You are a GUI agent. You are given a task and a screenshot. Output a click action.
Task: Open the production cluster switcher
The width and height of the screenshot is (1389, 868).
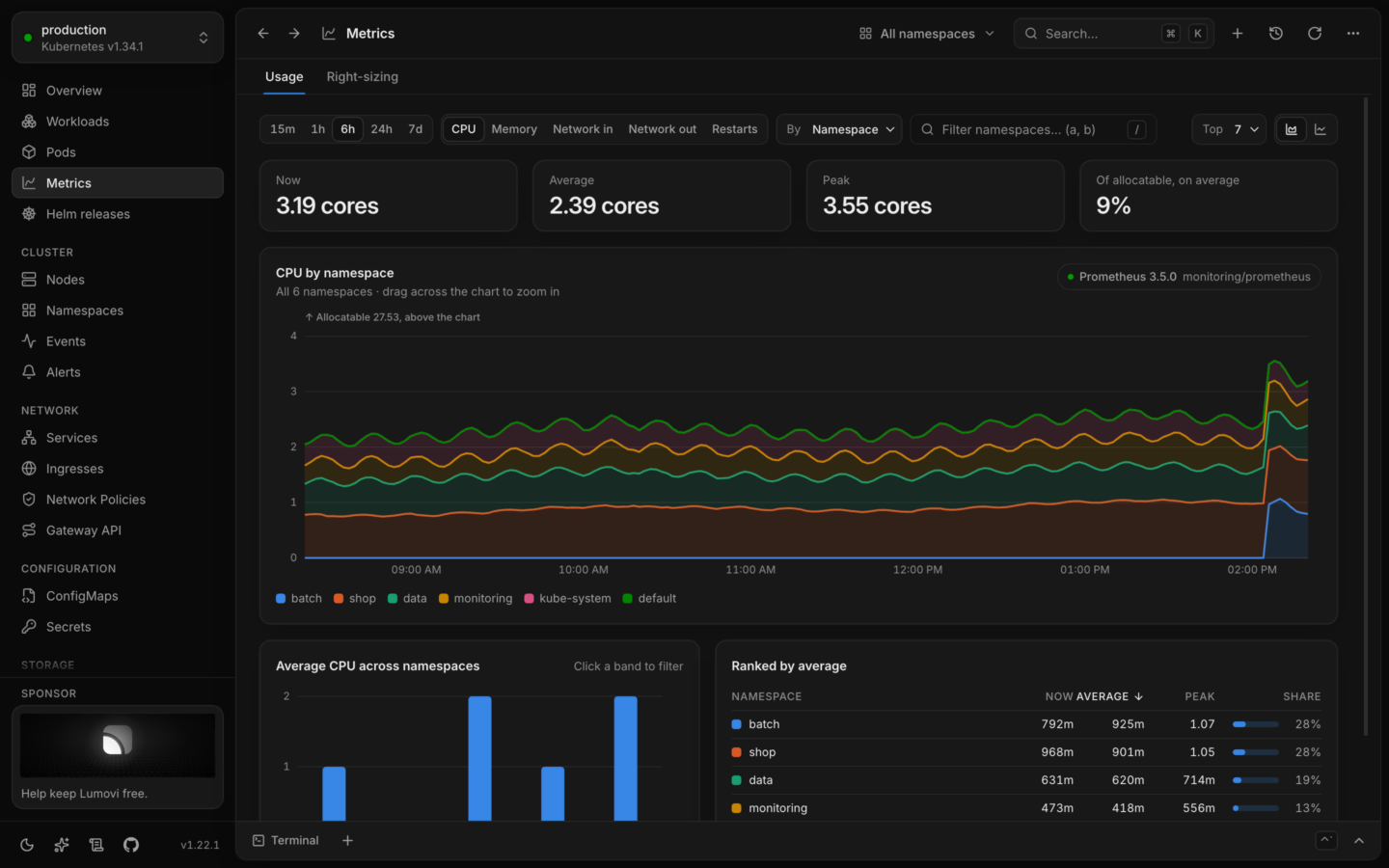point(118,38)
